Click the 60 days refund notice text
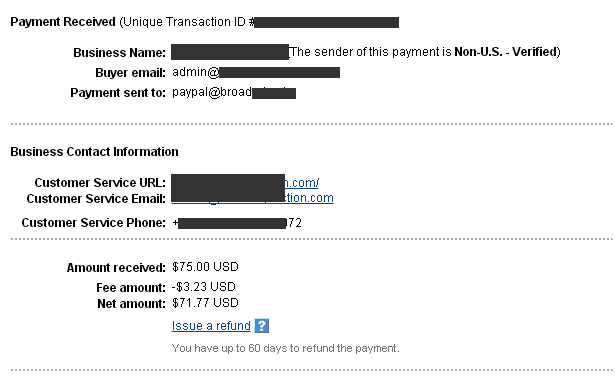Screen dimensions: 615x378 tap(286, 348)
